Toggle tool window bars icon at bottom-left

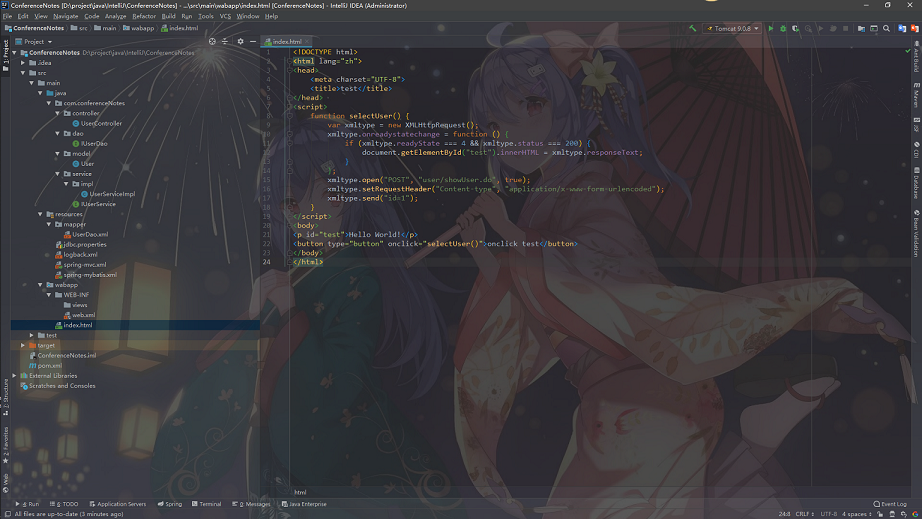tap(6, 514)
